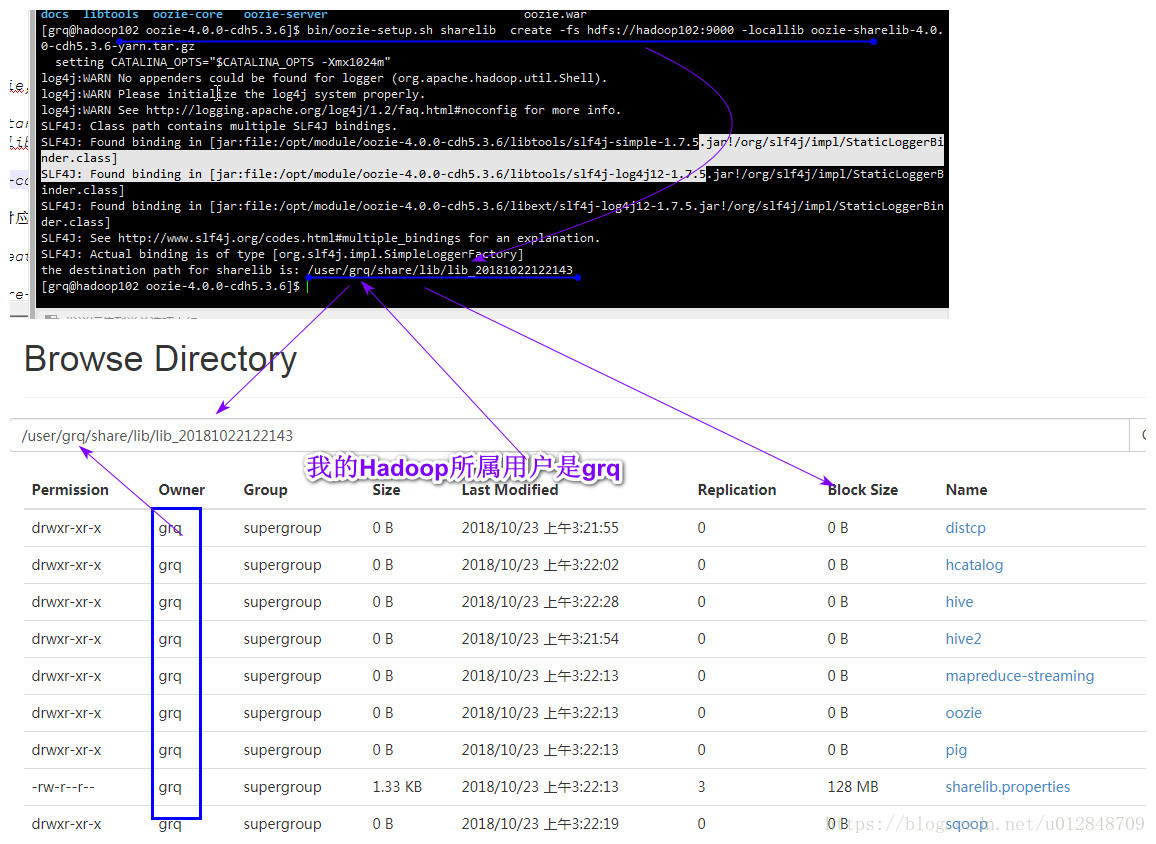This screenshot has width=1156, height=844.
Task: Click the oozie.war entry in terminal listing
Action: click(x=555, y=14)
